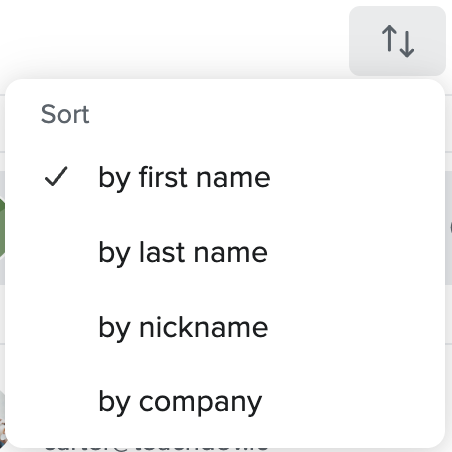Click the word "first" in the checked option
Viewport: 452px width, 452px height.
pyautogui.click(x=165, y=177)
